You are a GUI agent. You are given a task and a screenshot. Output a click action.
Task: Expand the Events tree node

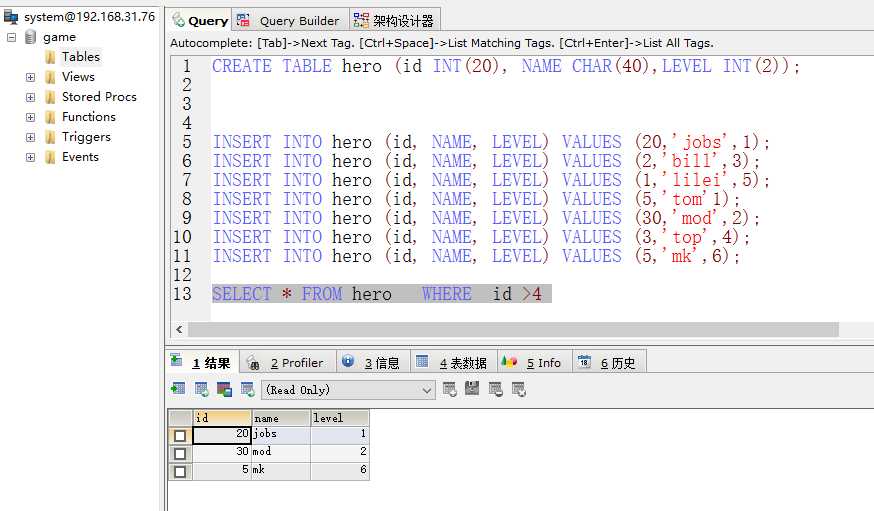30,157
